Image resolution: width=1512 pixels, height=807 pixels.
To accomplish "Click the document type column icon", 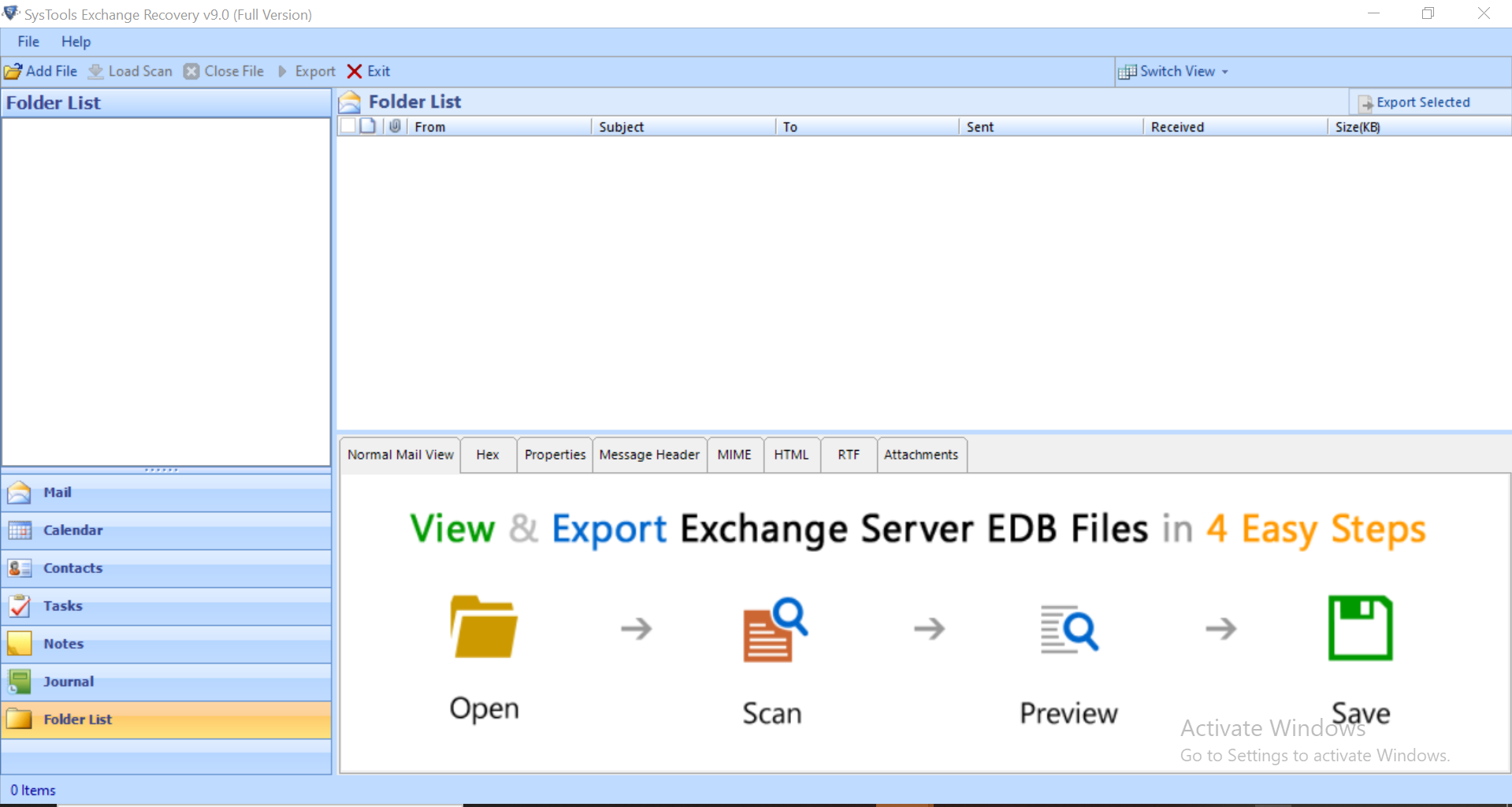I will click(x=368, y=126).
